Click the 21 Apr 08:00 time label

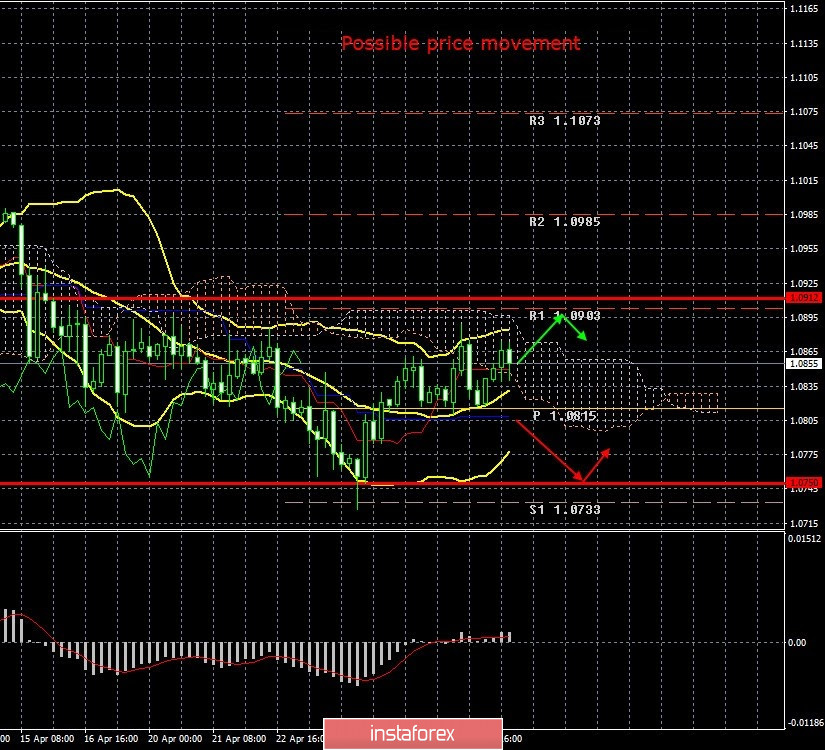coord(239,739)
